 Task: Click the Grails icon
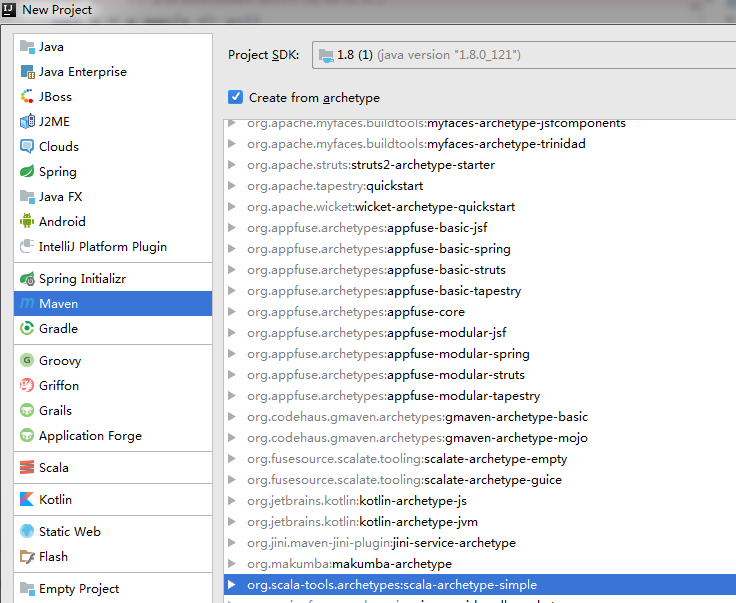pyautogui.click(x=27, y=411)
